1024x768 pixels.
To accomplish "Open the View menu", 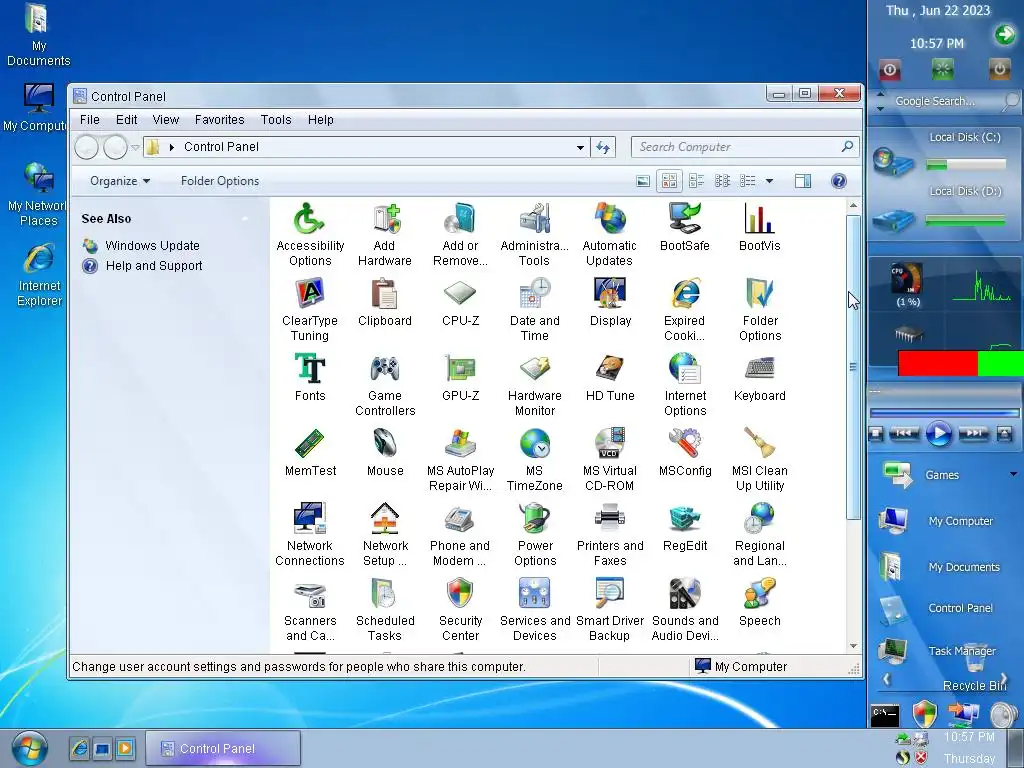I will [x=165, y=120].
